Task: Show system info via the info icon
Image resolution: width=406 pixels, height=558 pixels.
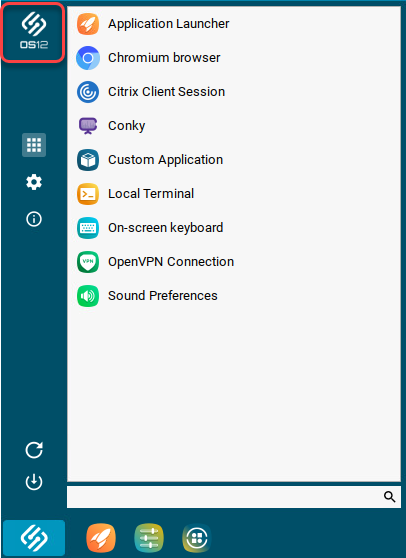Action: (x=34, y=219)
